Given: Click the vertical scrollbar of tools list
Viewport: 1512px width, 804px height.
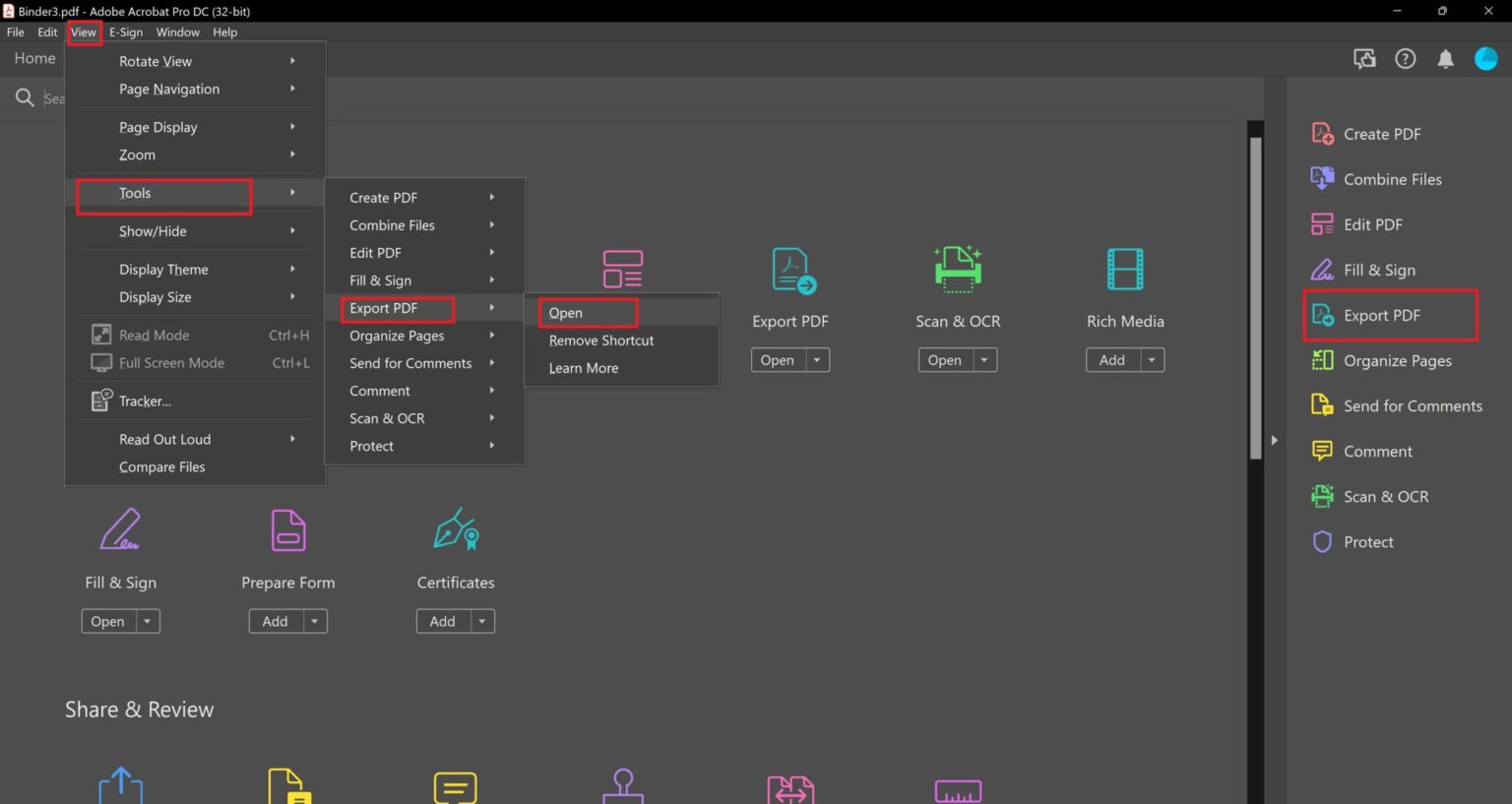Looking at the screenshot, I should click(x=1255, y=295).
